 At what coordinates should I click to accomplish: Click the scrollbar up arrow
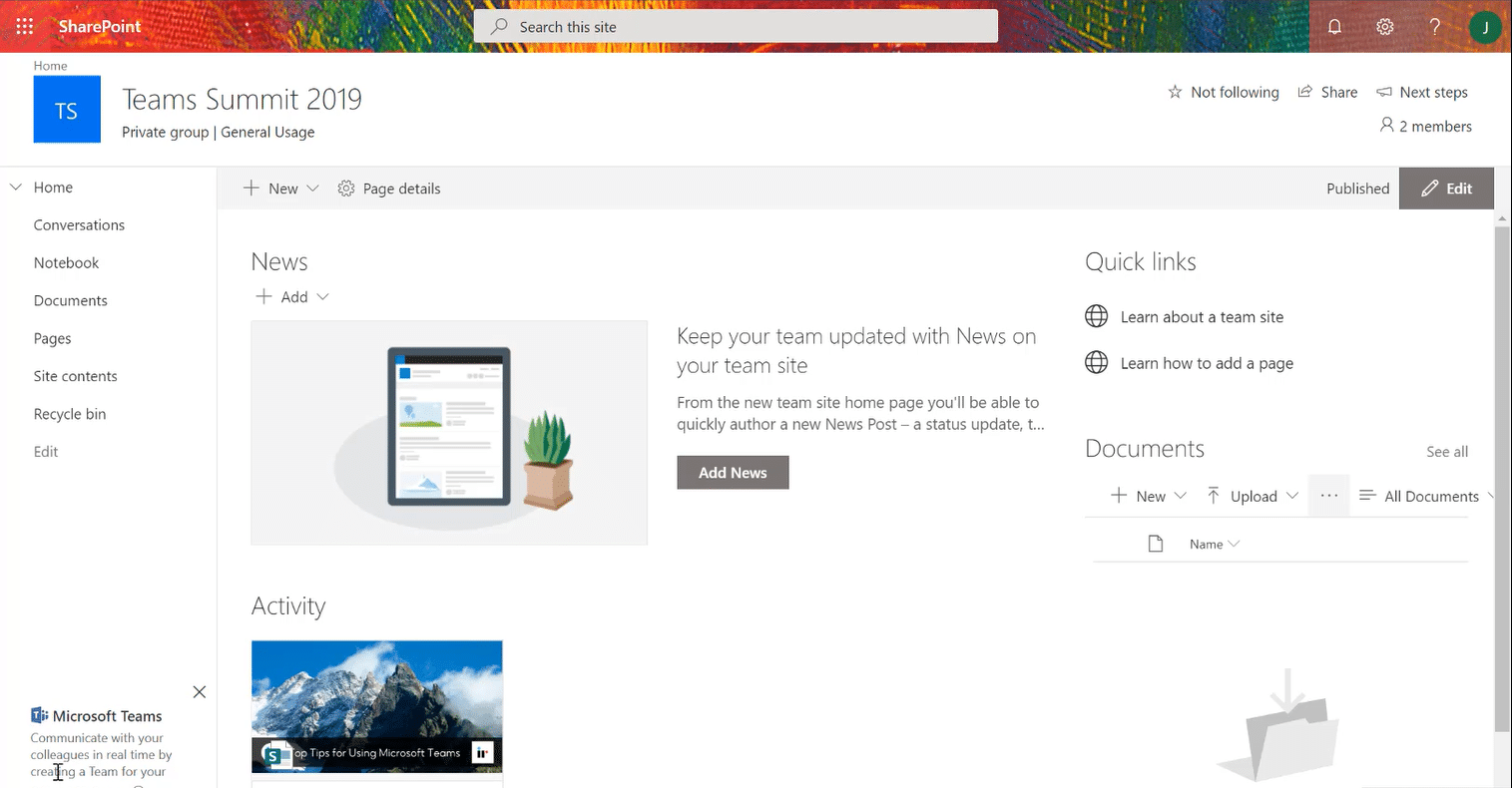(x=1502, y=217)
